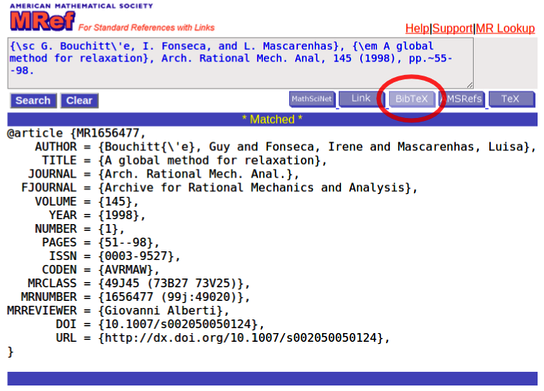This screenshot has height=391, width=544.
Task: Click inside the reference query text box
Action: tap(240, 63)
